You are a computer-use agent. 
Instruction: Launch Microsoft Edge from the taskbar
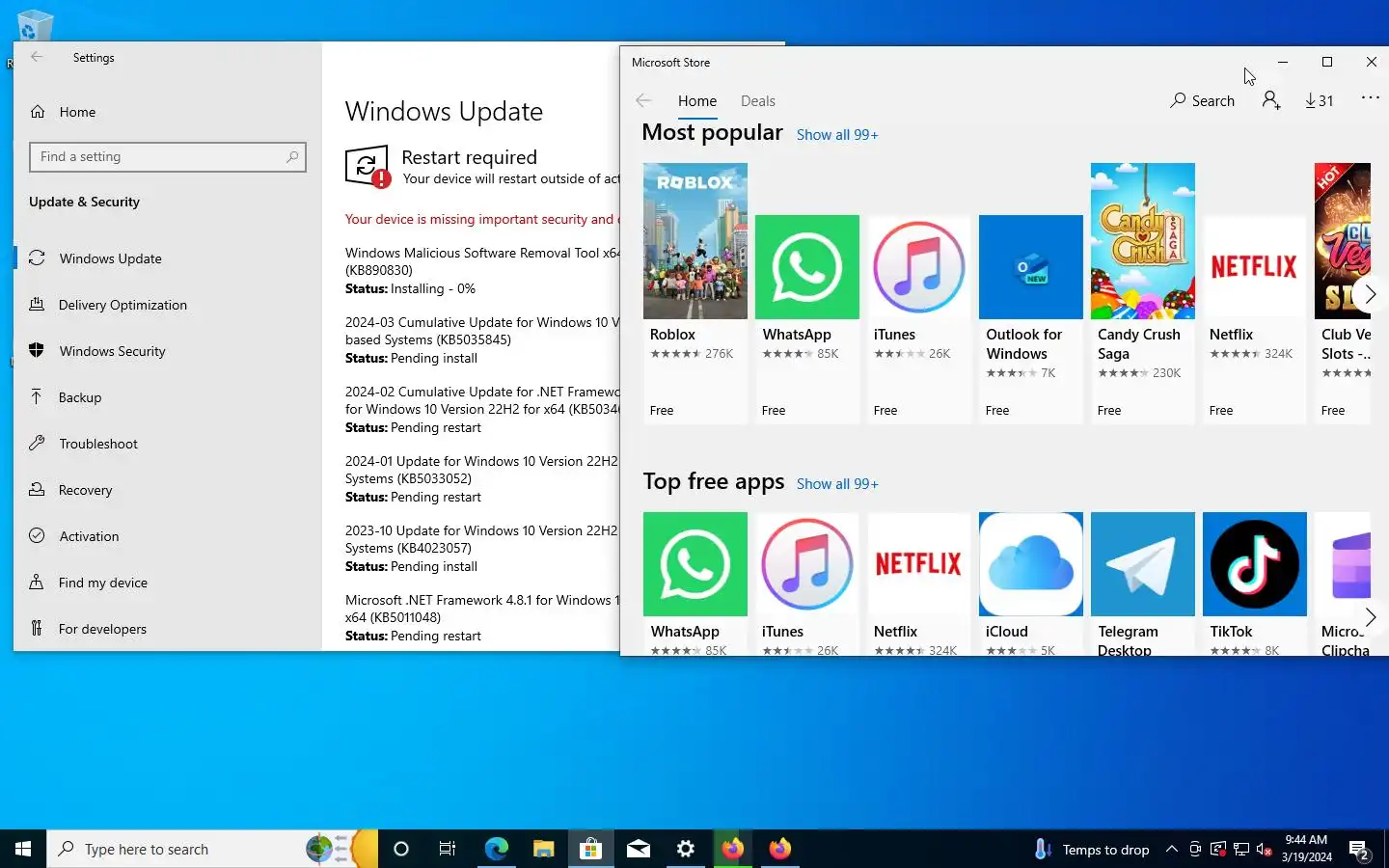(496, 849)
